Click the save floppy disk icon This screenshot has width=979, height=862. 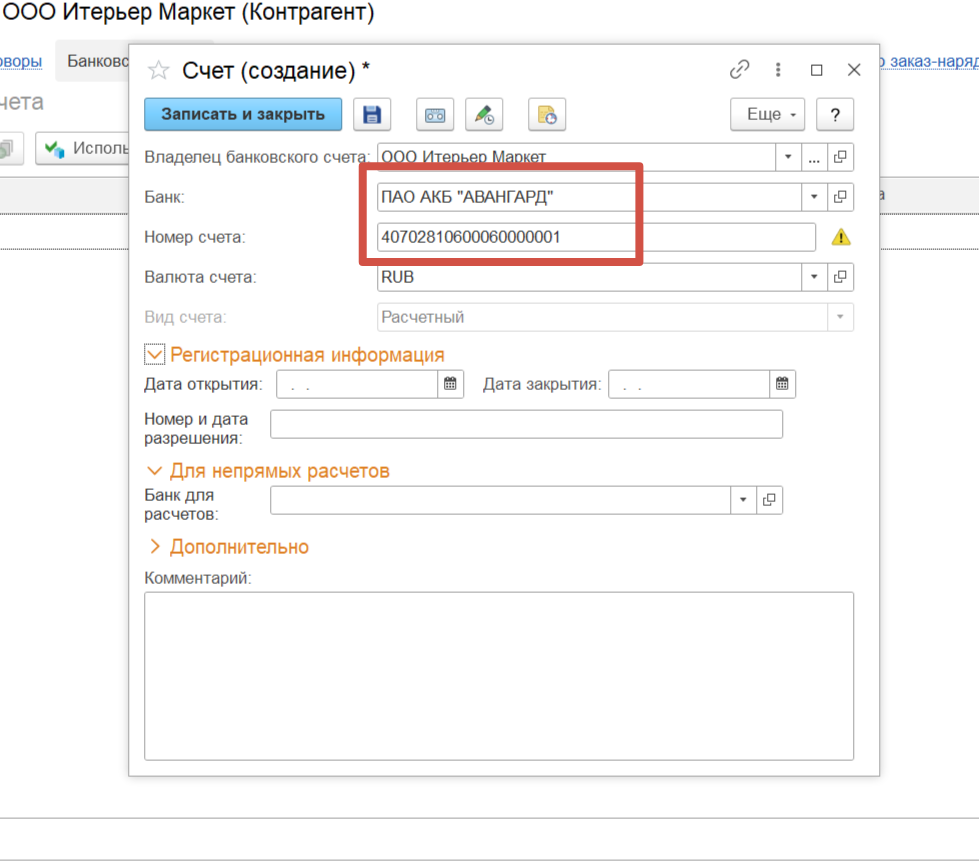[372, 114]
